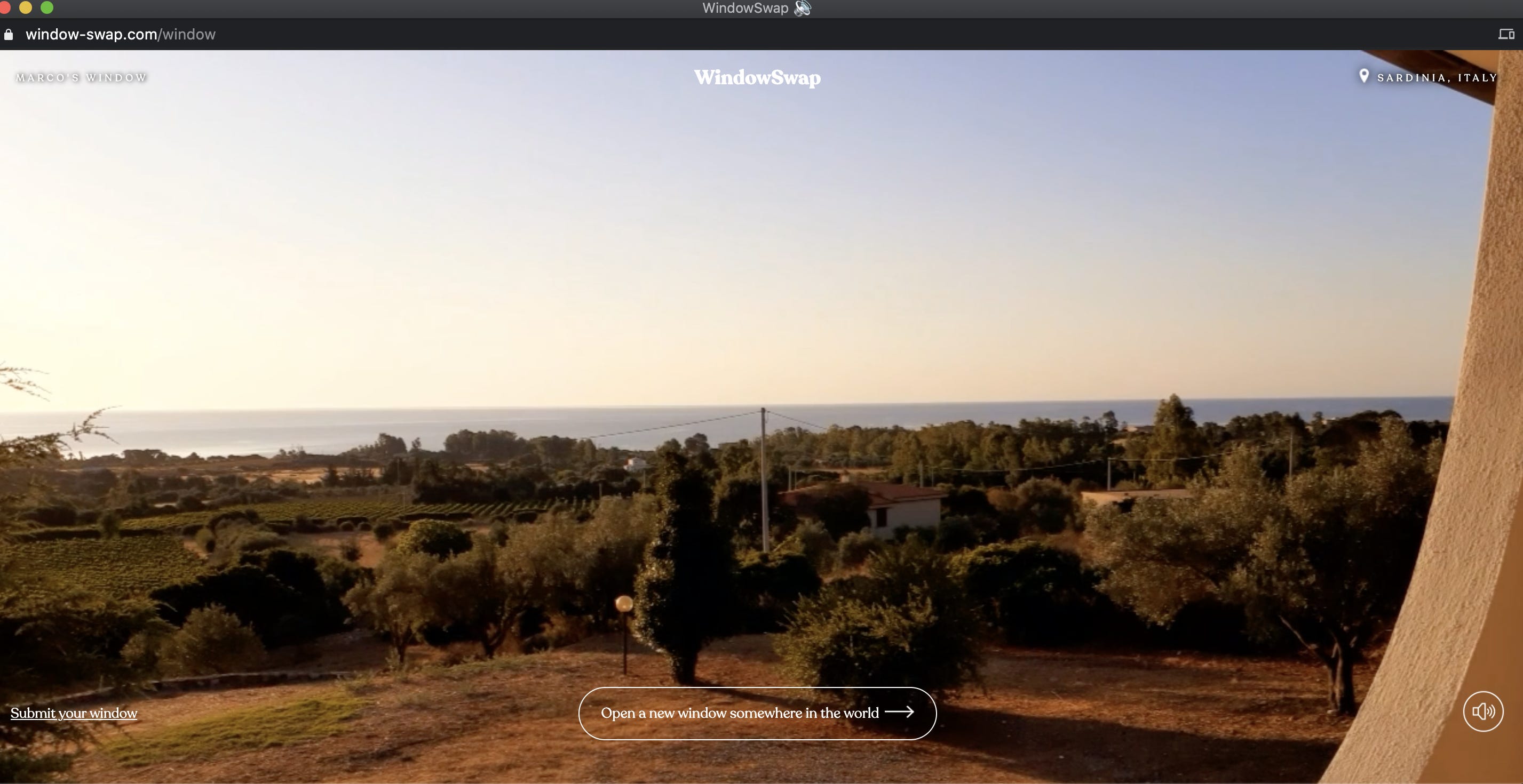Image resolution: width=1523 pixels, height=784 pixels.
Task: Click the green fullscreen window button
Action: click(x=47, y=7)
